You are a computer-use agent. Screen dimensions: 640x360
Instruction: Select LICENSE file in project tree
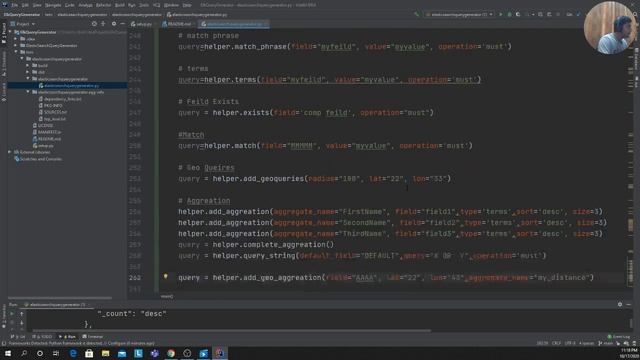point(43,125)
